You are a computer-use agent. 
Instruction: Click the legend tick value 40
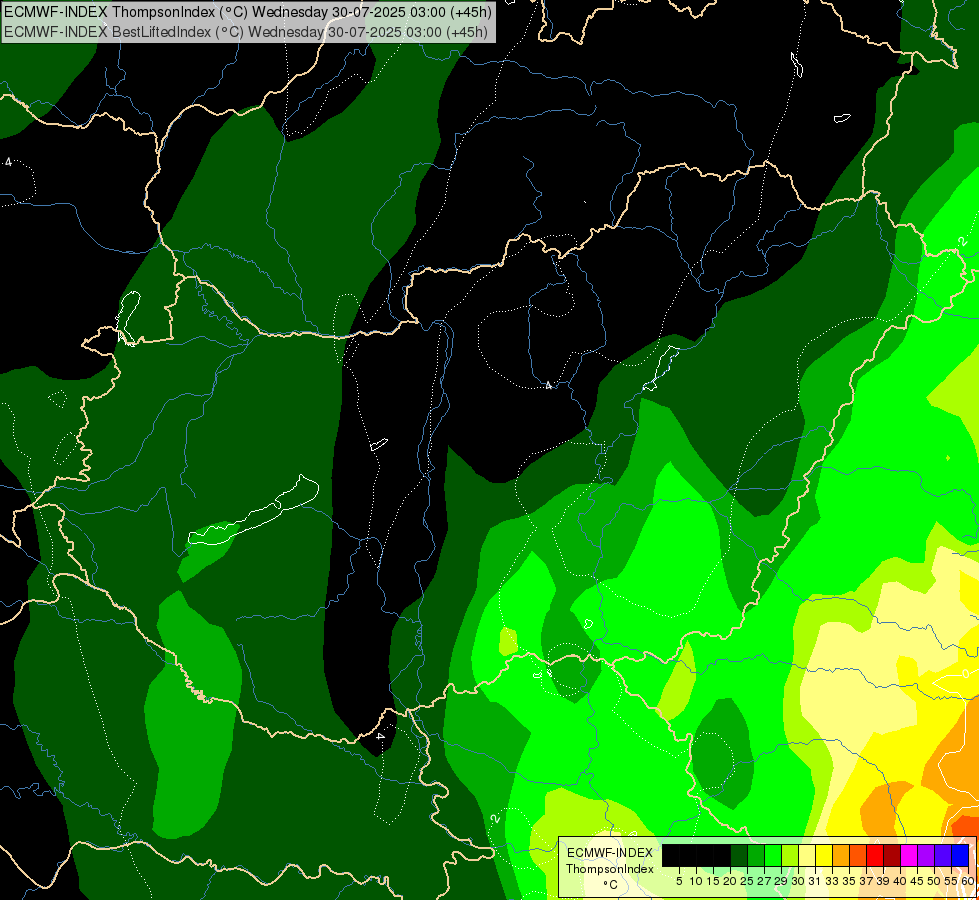[900, 881]
